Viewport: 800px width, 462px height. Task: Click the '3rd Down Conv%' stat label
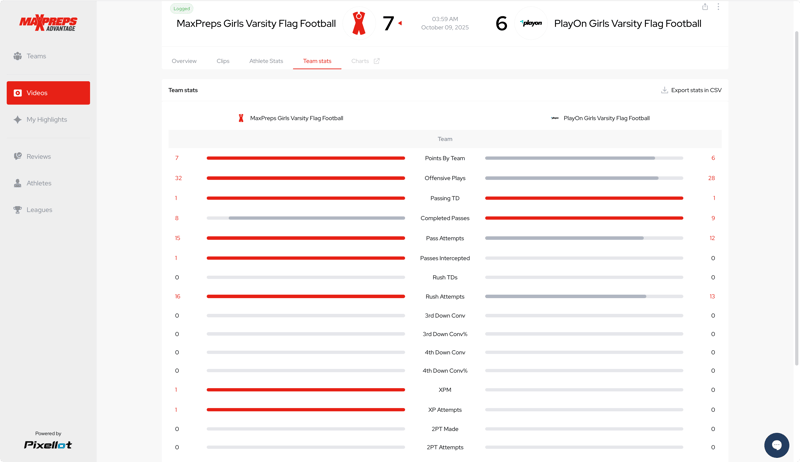[445, 334]
